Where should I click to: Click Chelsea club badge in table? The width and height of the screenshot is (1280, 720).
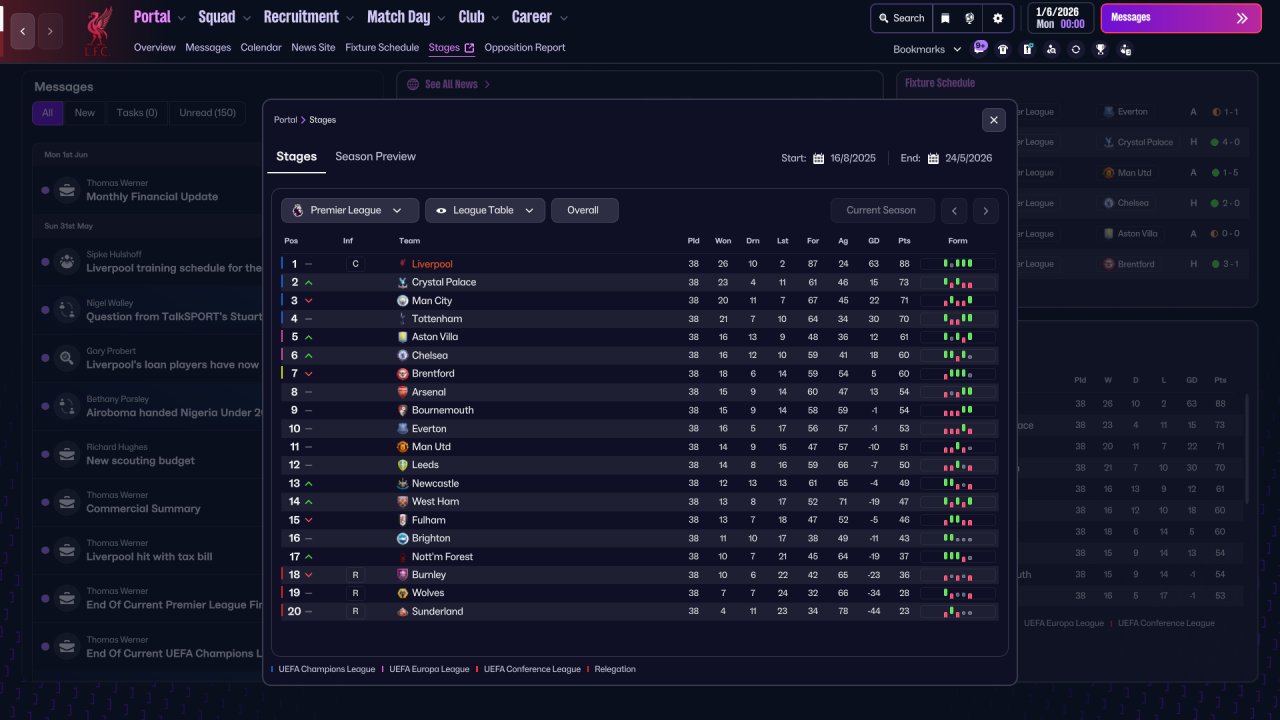[402, 355]
